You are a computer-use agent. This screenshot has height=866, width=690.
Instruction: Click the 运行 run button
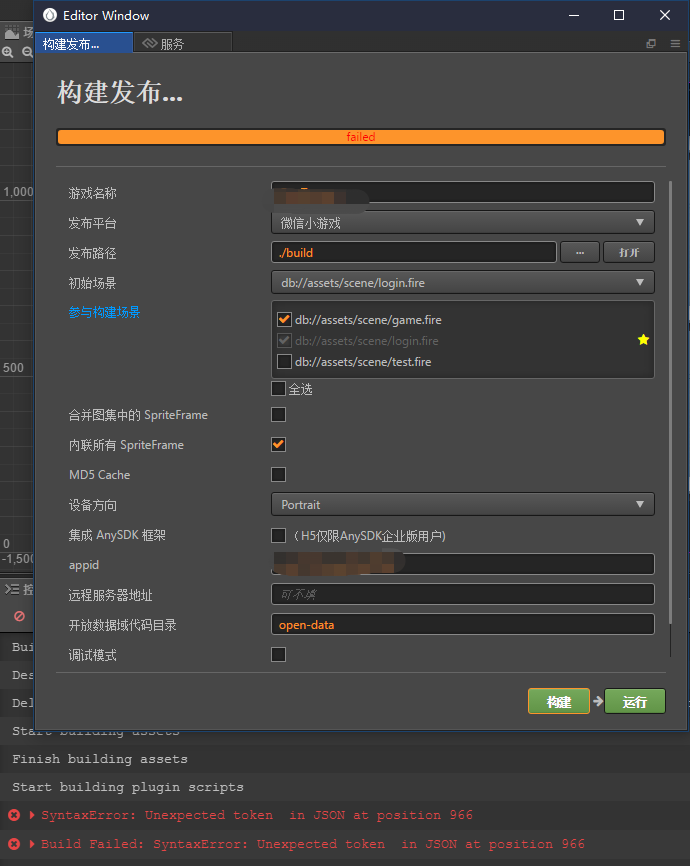point(635,701)
